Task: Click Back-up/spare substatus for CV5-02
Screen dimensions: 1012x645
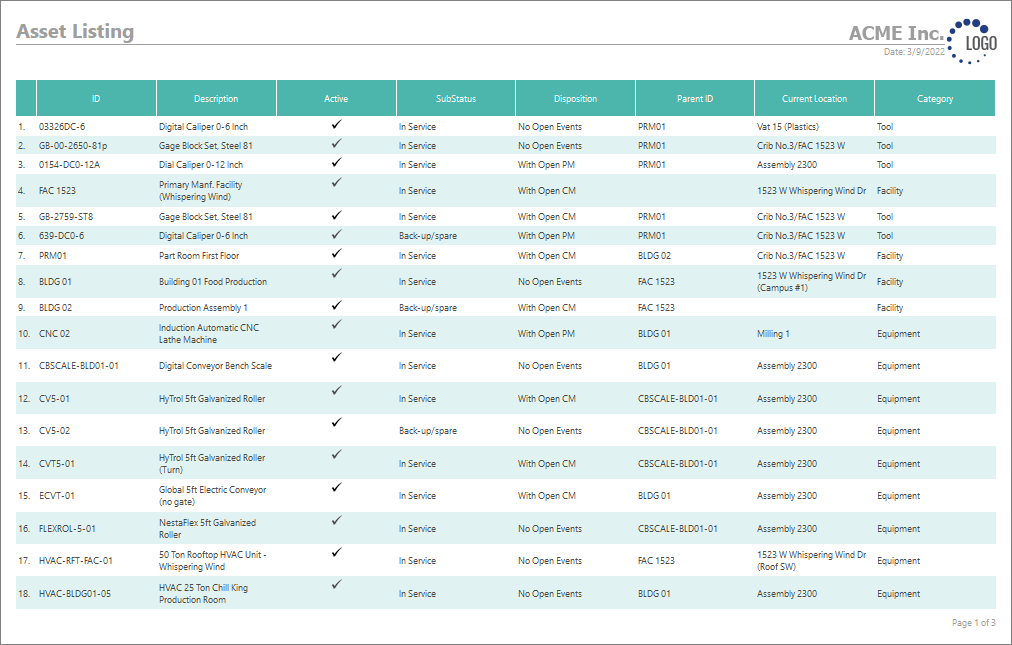Action: pos(428,431)
